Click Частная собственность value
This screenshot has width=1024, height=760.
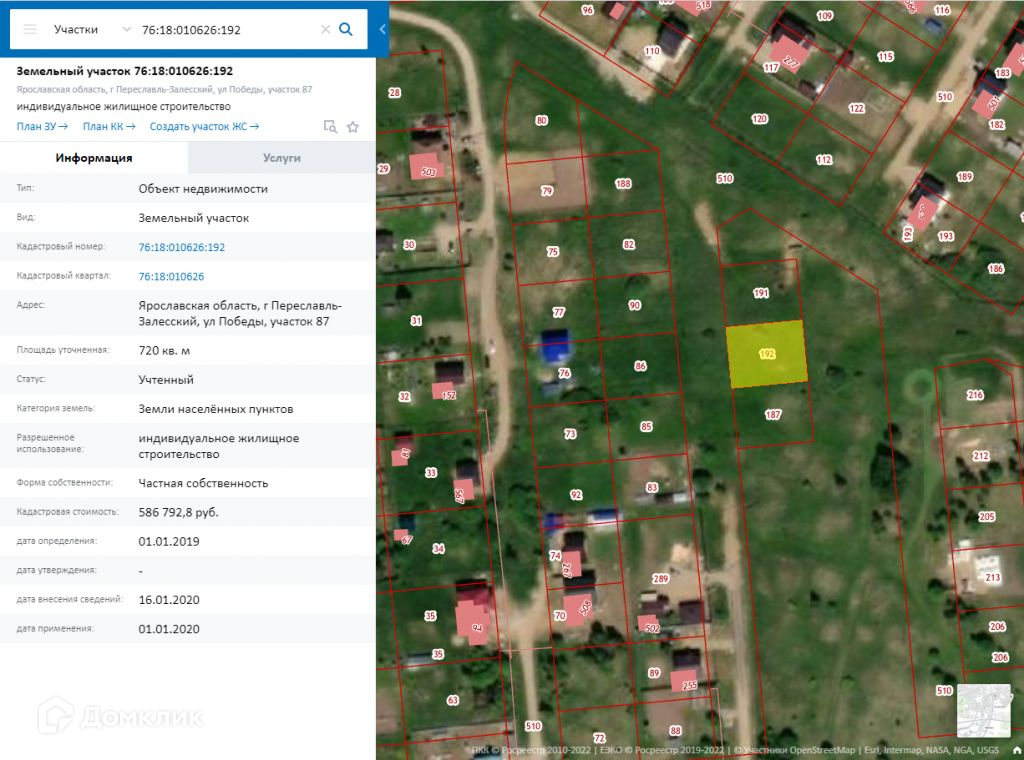(x=203, y=483)
